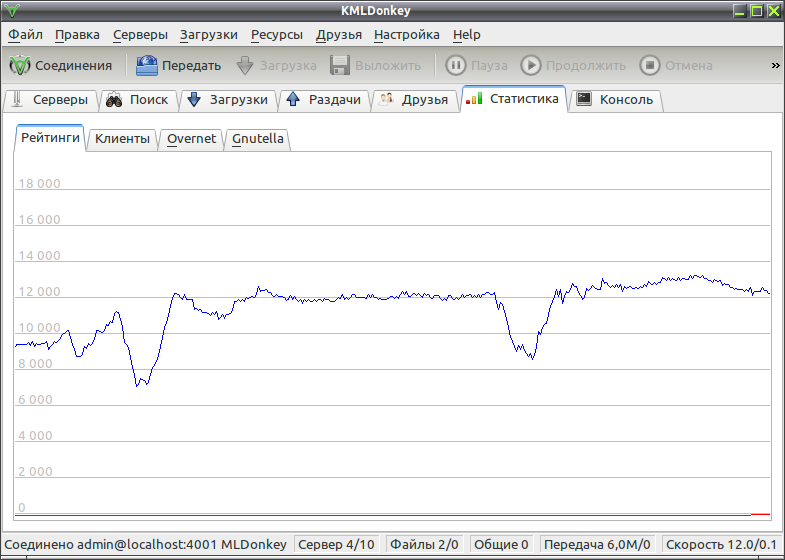The image size is (785, 560).
Task: Click the '4 000' axis label
Action: click(x=35, y=436)
